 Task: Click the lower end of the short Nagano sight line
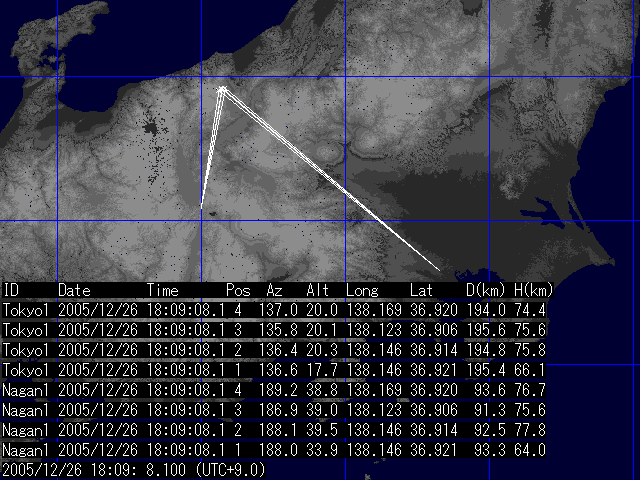(x=201, y=206)
